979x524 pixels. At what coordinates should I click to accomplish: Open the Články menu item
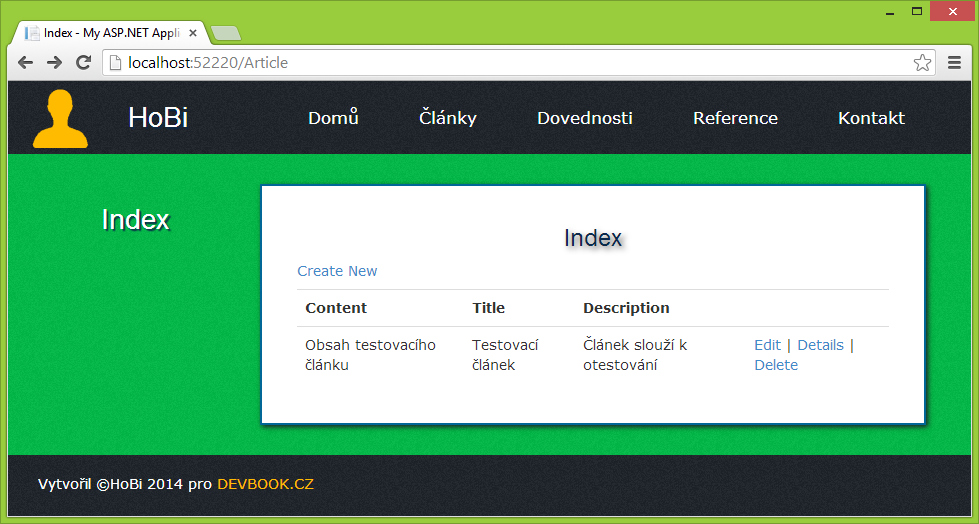click(x=448, y=117)
